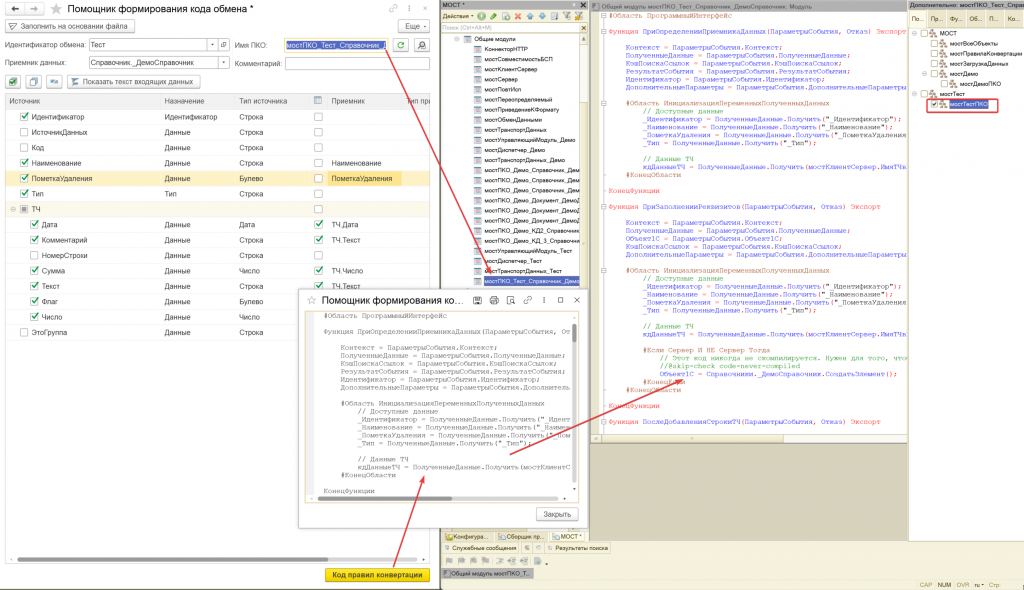Open the Еще dropdown menu
The image size is (1024, 590).
[412, 25]
